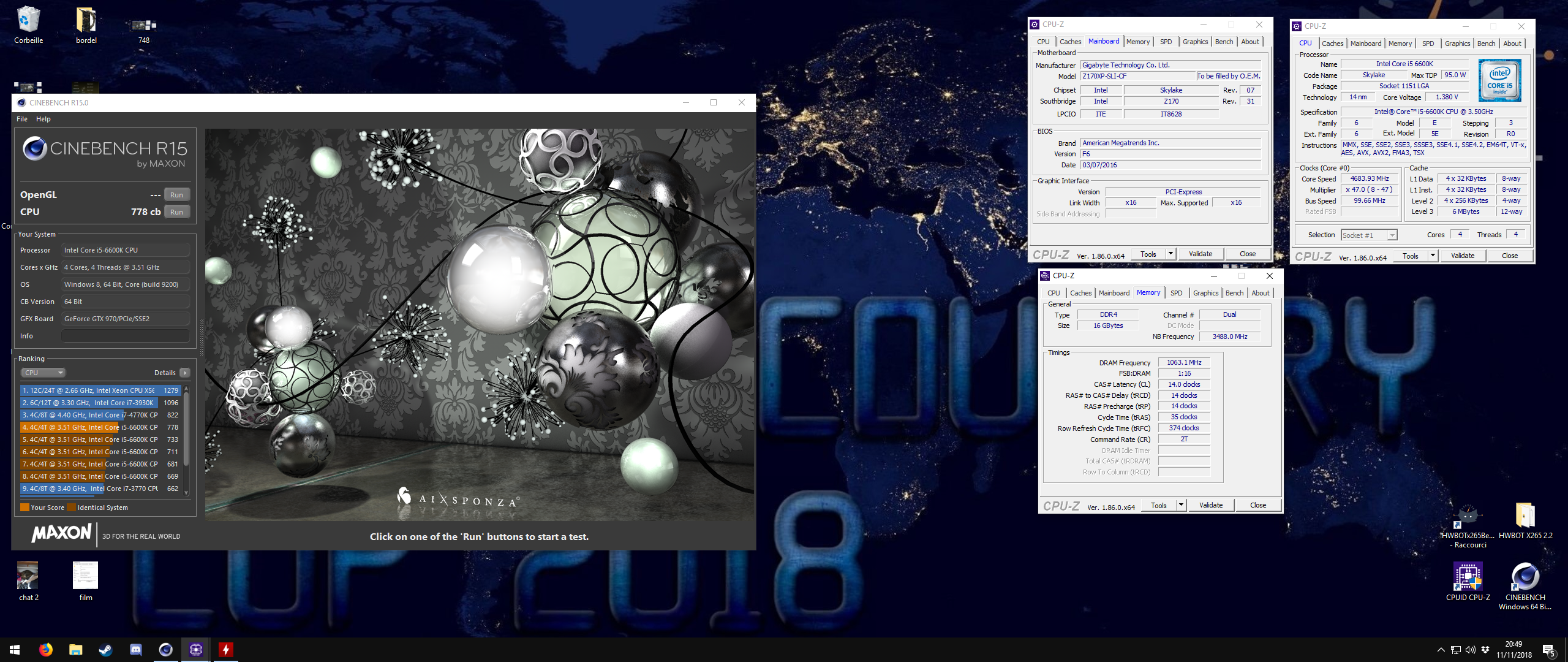
Task: Open the HWBOT X265 2.2 folder
Action: click(x=1525, y=520)
